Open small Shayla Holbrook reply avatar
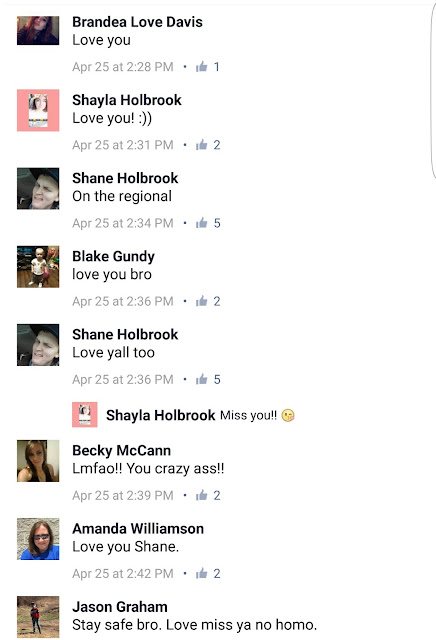 pos(85,415)
